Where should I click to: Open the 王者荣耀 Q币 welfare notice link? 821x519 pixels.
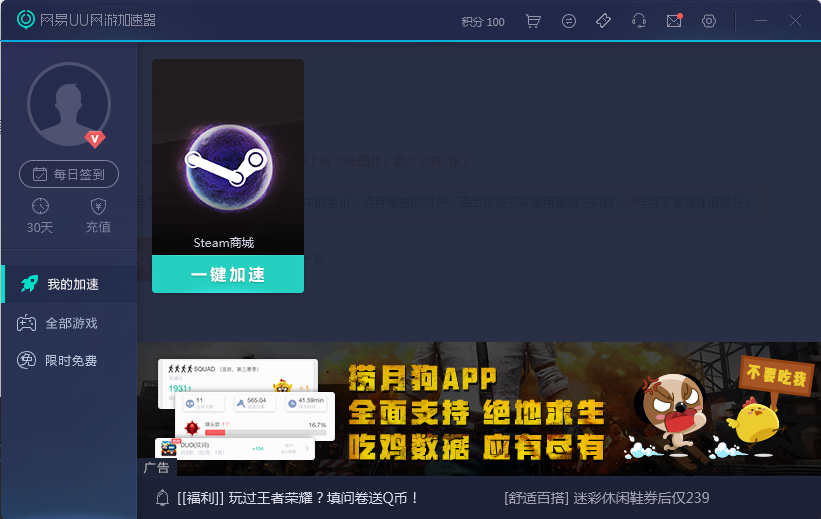pos(298,498)
